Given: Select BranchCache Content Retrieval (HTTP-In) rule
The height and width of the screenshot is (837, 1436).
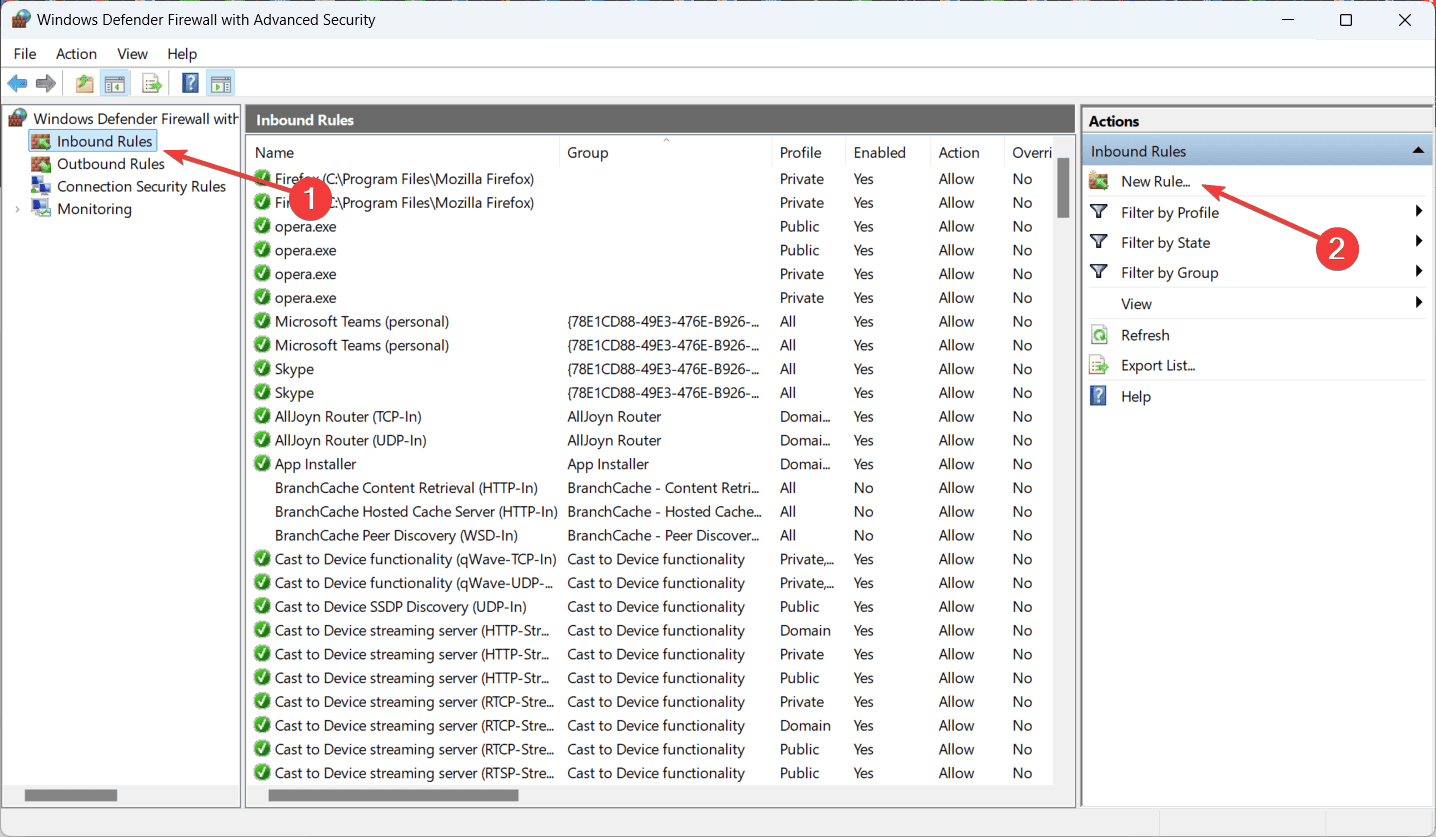Looking at the screenshot, I should [x=406, y=488].
